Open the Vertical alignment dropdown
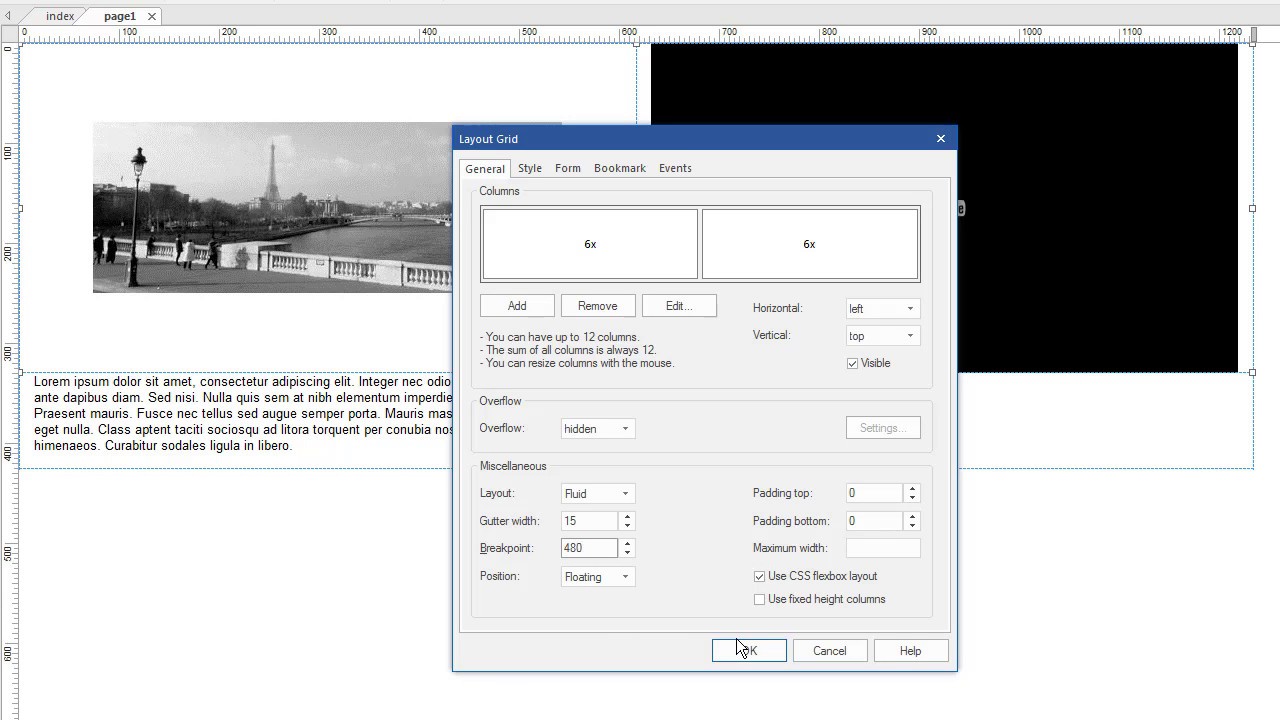 coord(882,336)
